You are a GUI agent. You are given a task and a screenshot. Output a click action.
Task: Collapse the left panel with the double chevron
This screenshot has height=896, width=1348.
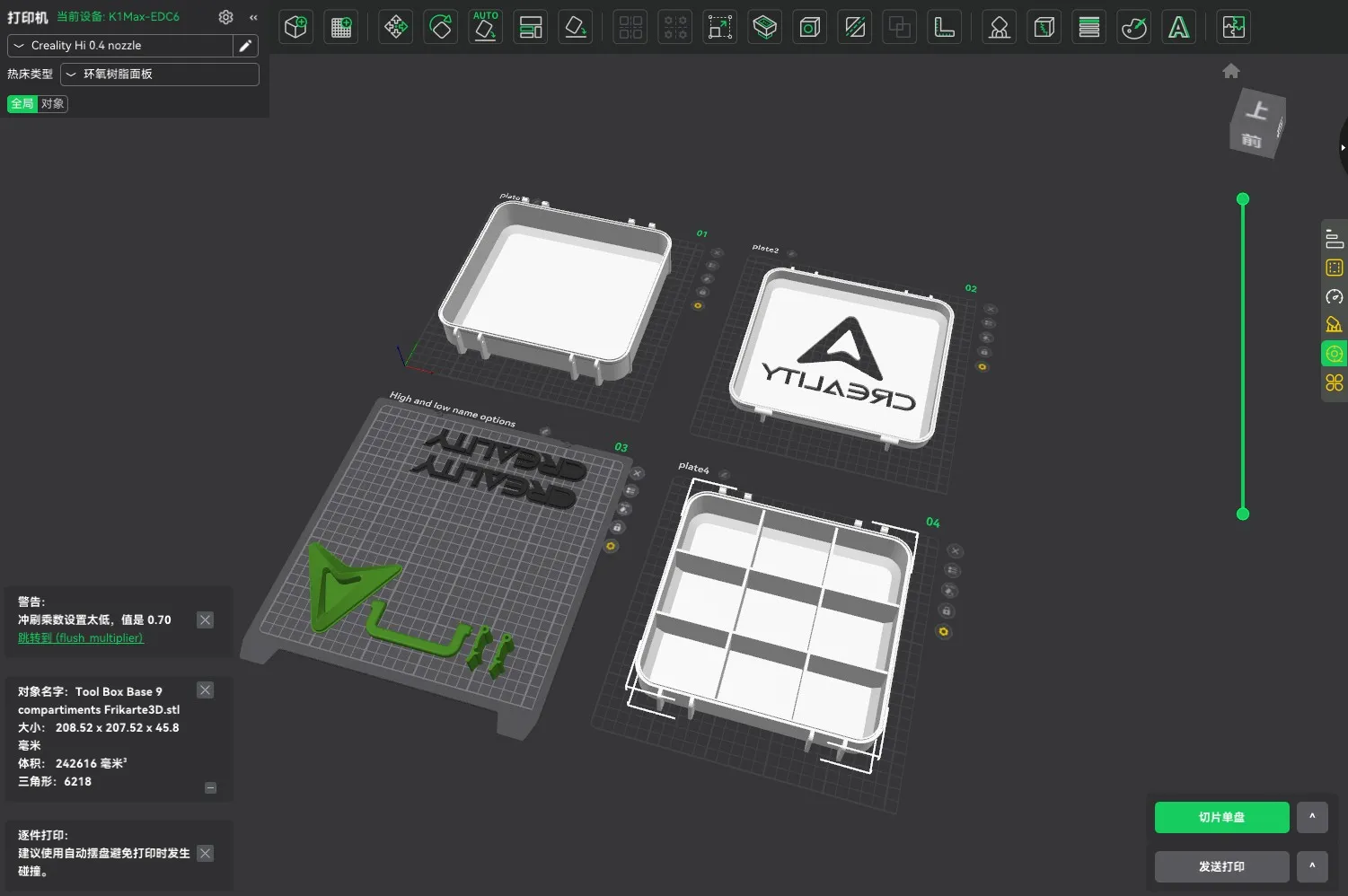[x=253, y=17]
